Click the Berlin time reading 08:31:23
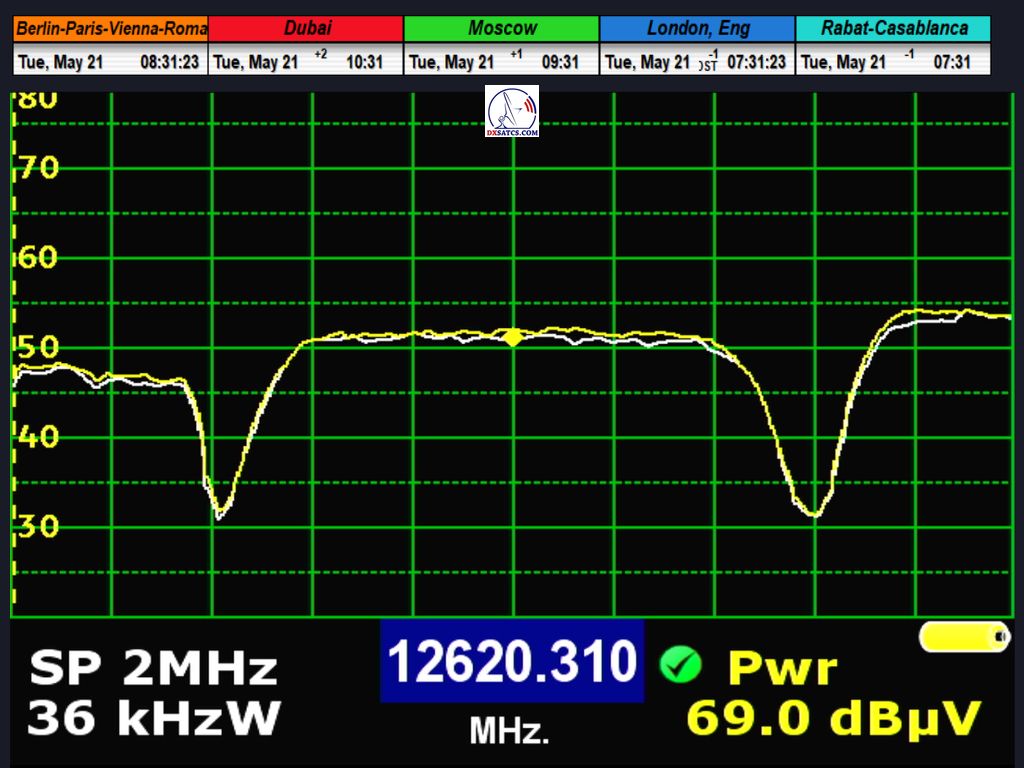 169,62
